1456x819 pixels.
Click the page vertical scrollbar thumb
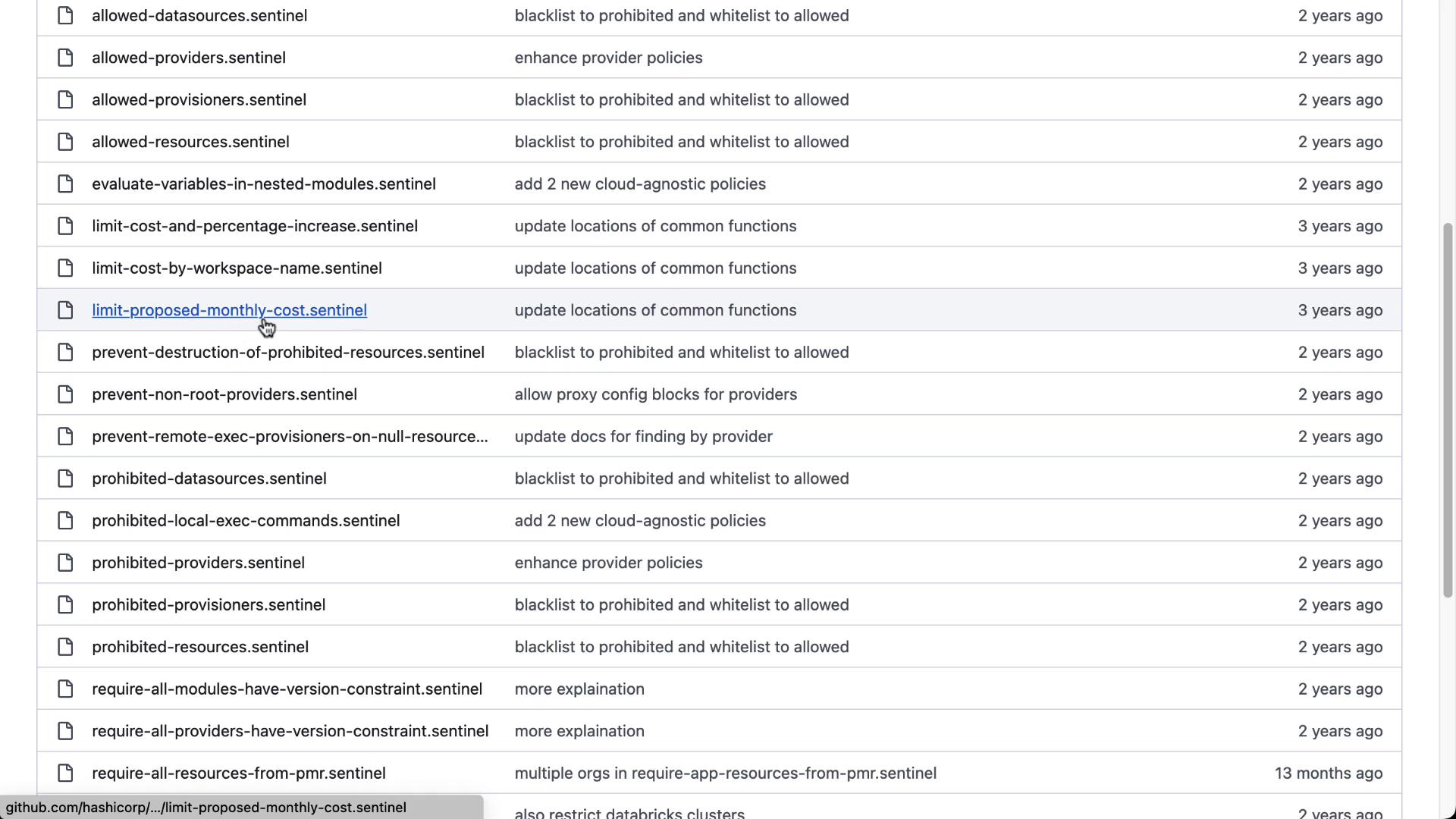[x=1447, y=409]
